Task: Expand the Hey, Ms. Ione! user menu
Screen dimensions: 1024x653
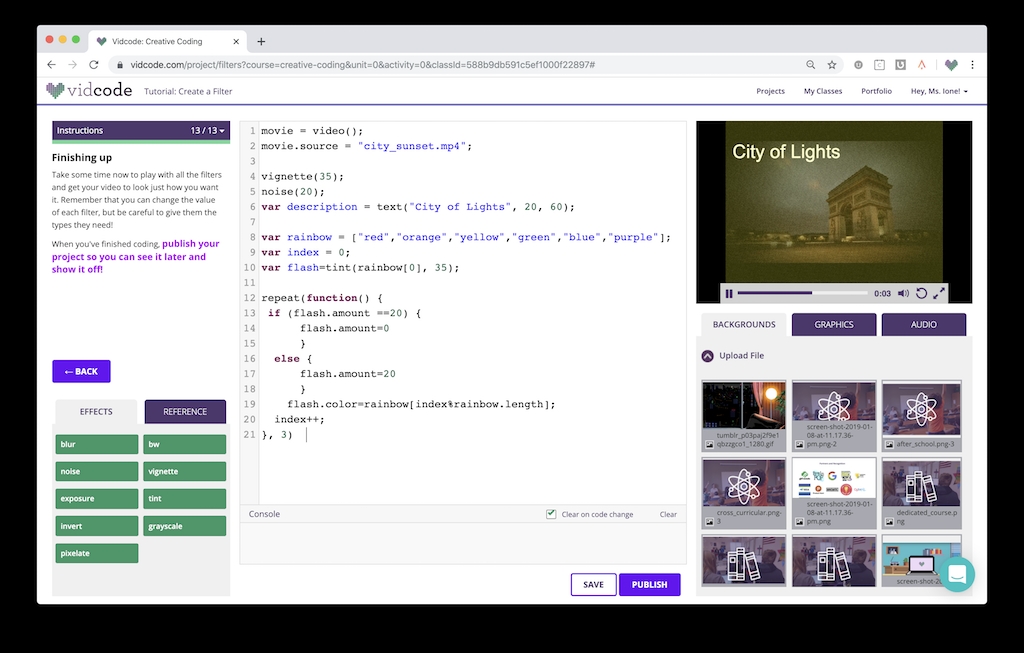Action: (x=938, y=91)
